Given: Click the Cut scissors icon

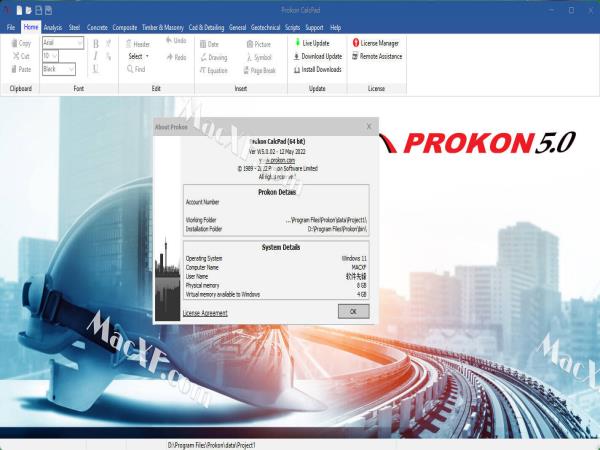Looking at the screenshot, I should pos(16,56).
